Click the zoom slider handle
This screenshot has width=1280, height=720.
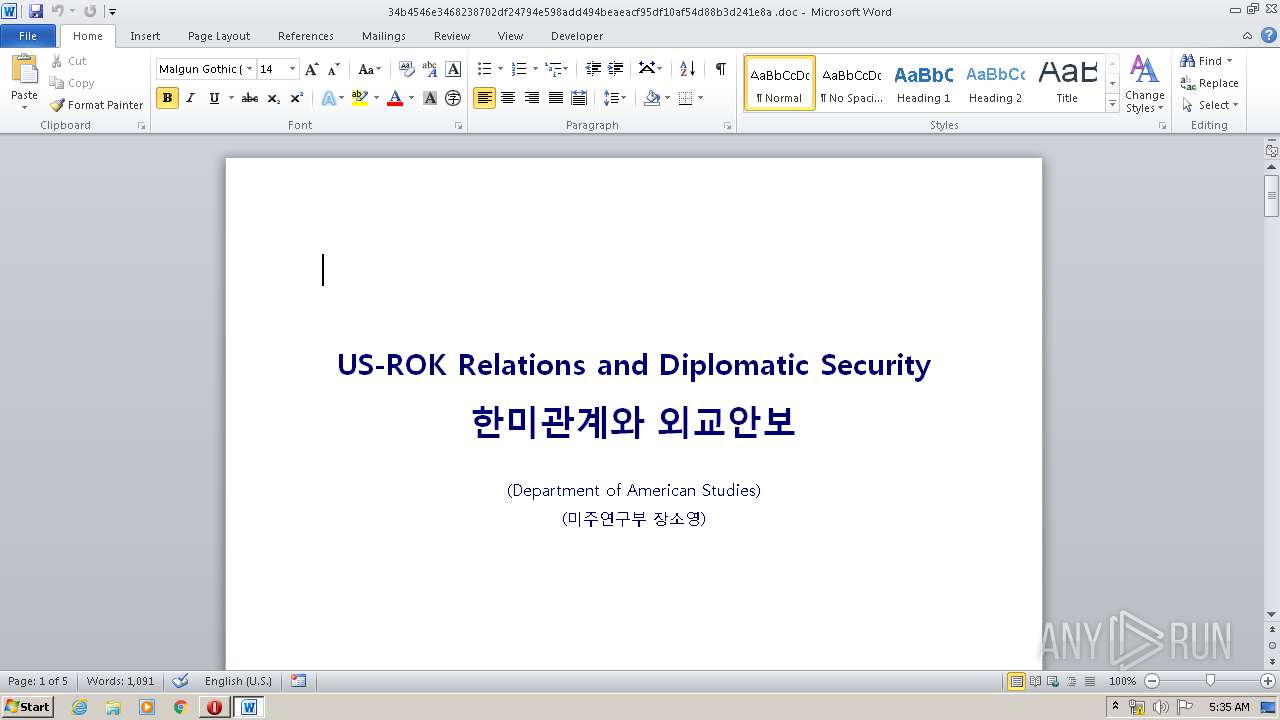coord(1210,681)
